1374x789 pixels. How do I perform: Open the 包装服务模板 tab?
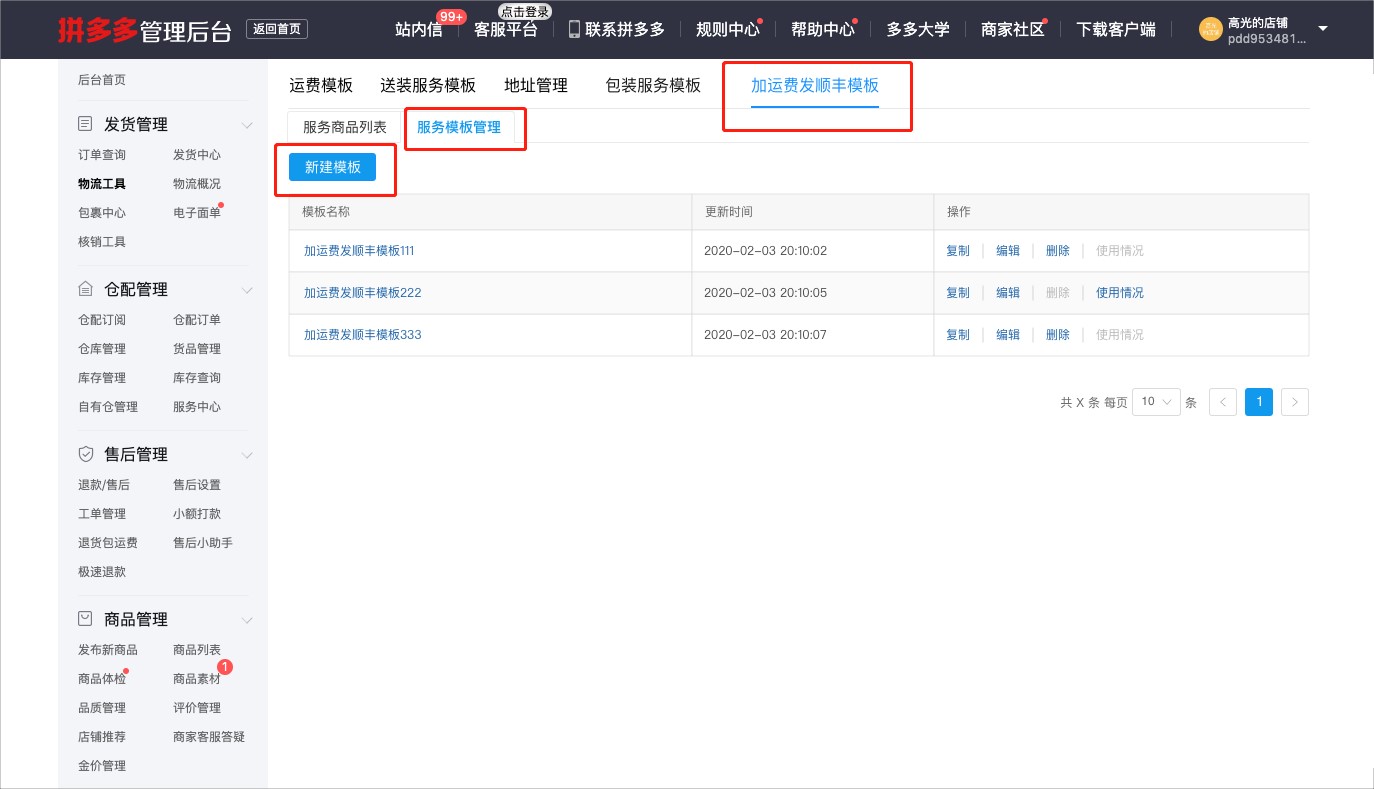(x=653, y=85)
